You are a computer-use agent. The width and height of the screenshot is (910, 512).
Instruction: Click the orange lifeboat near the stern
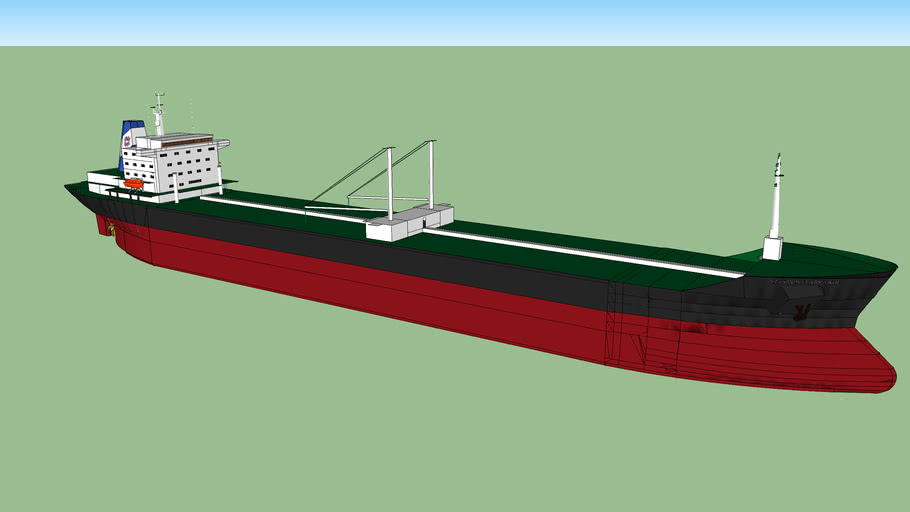tap(134, 184)
